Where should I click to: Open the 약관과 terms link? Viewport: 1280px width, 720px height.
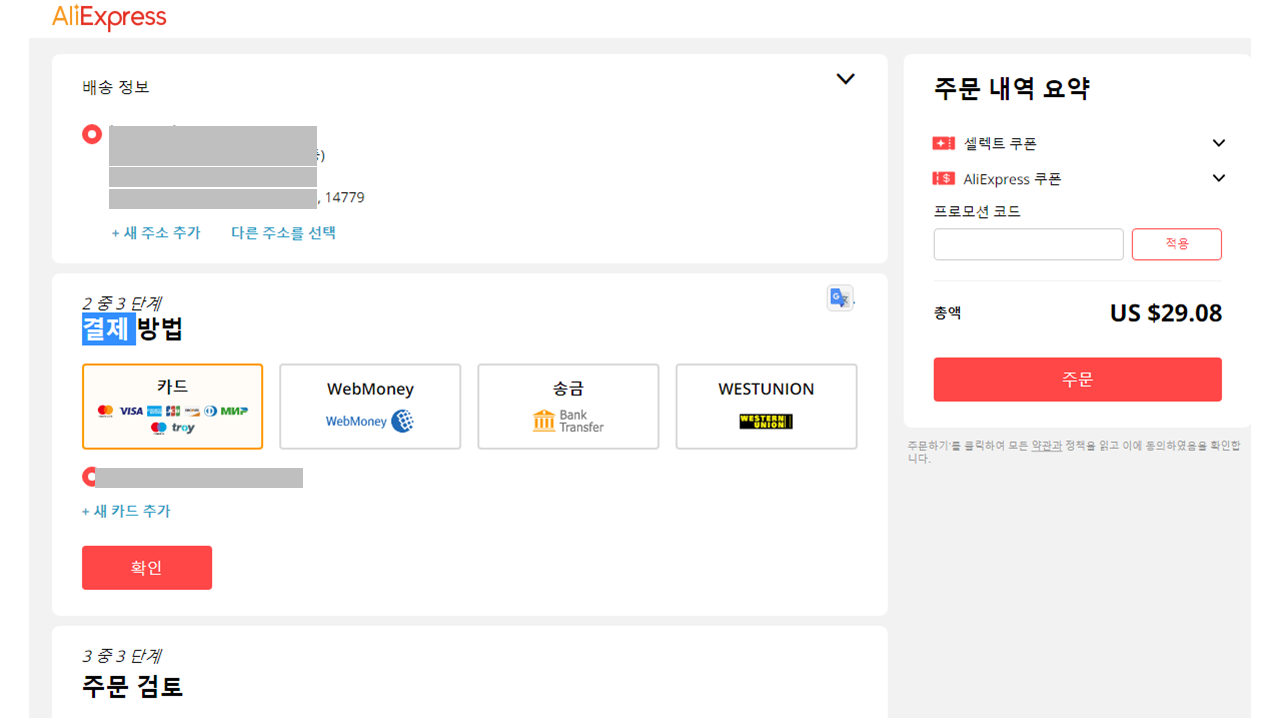(x=1046, y=445)
